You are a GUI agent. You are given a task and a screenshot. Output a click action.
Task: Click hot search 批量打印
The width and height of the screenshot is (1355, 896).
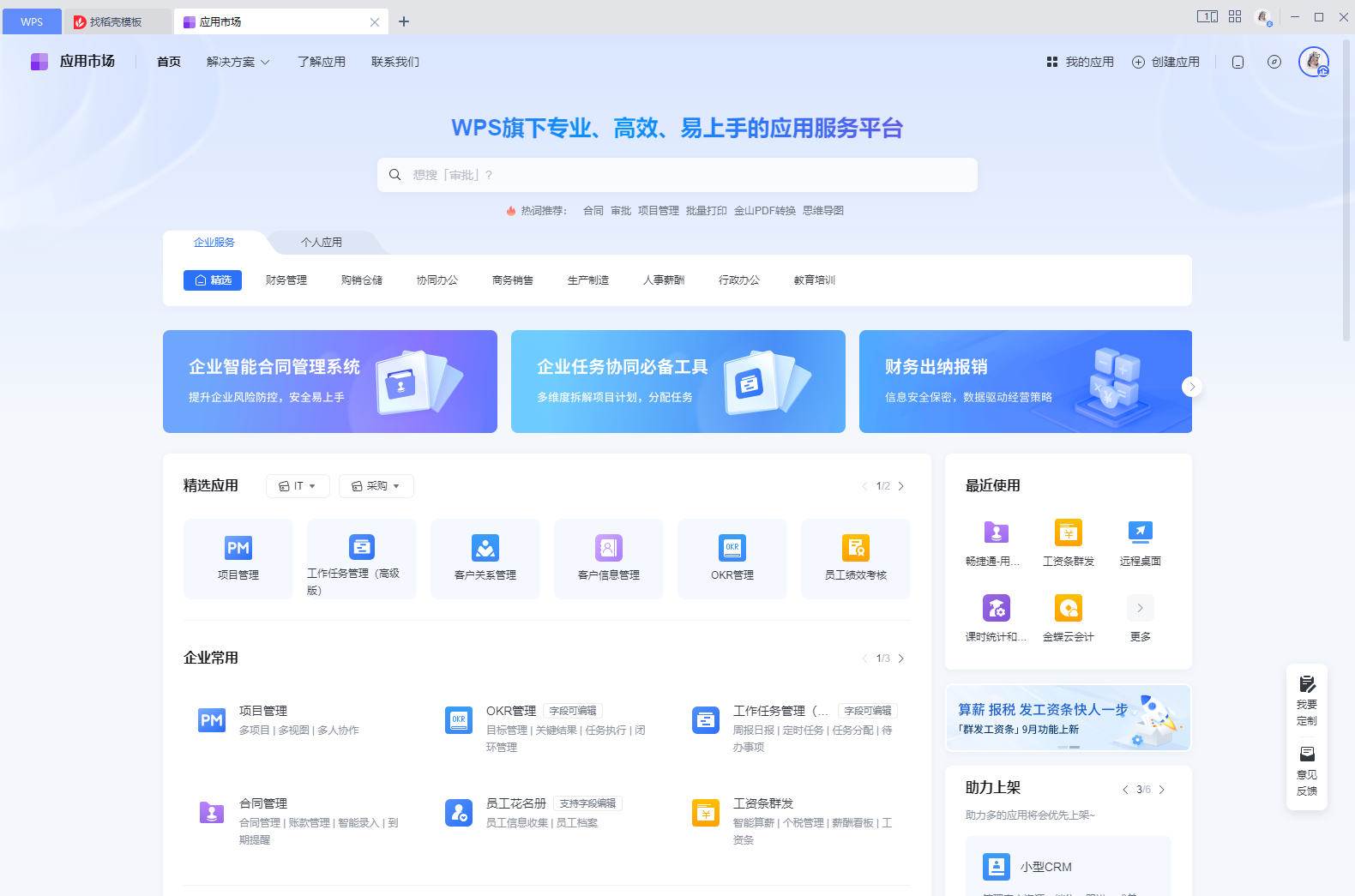707,211
